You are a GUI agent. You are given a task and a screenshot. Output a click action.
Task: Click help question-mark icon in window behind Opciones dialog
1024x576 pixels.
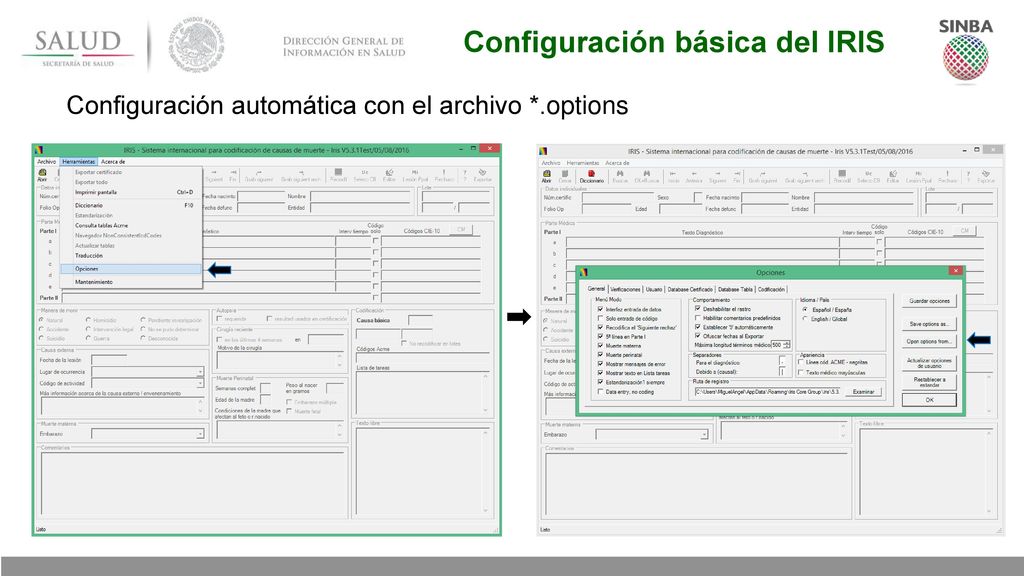click(x=968, y=176)
